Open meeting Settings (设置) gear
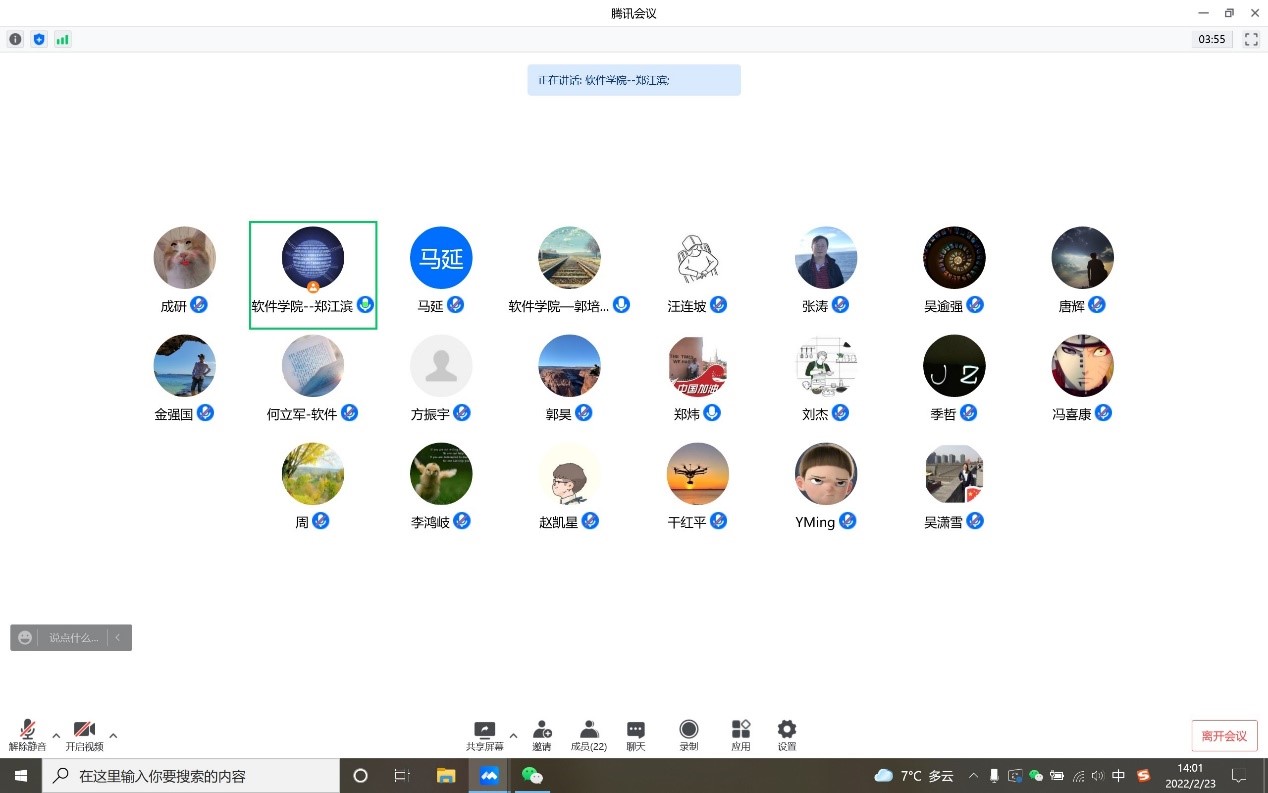The height and width of the screenshot is (793, 1268). click(x=787, y=735)
